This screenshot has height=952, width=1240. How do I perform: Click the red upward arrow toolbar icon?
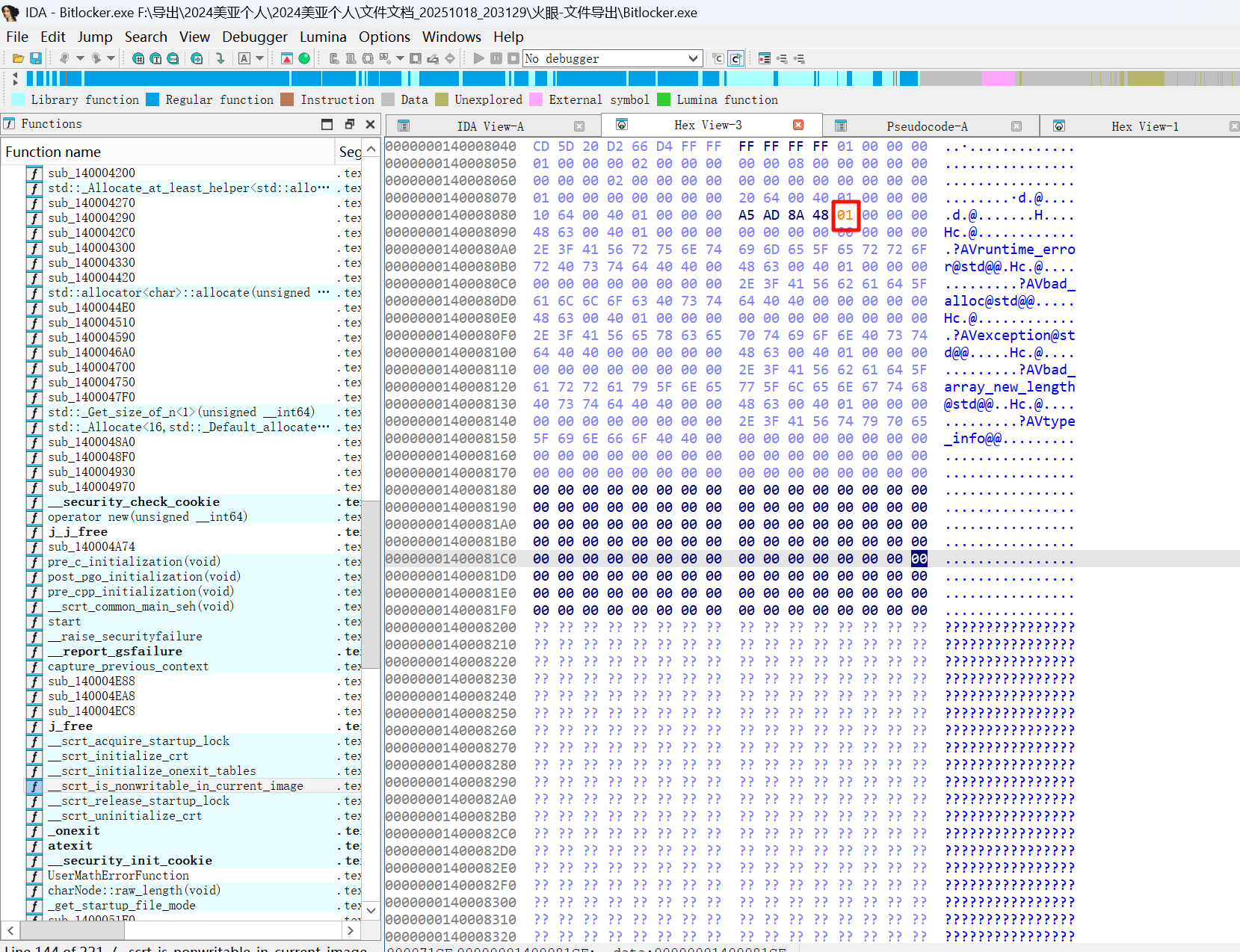pyautogui.click(x=287, y=58)
